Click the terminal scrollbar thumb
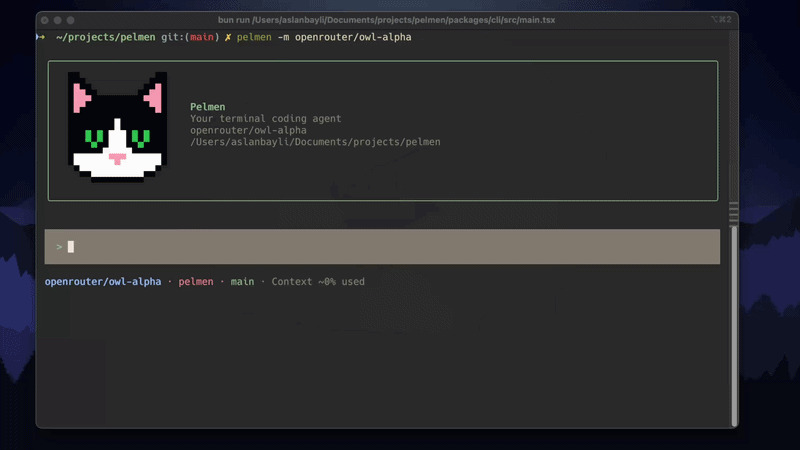The image size is (800, 450). (734, 326)
